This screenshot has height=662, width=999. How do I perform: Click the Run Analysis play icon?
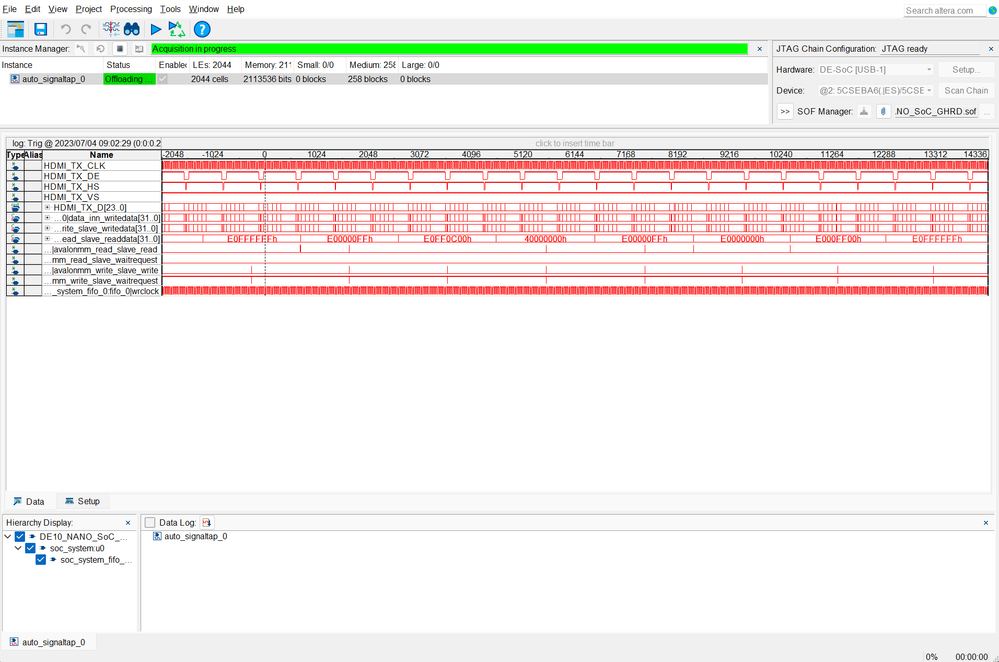point(155,29)
